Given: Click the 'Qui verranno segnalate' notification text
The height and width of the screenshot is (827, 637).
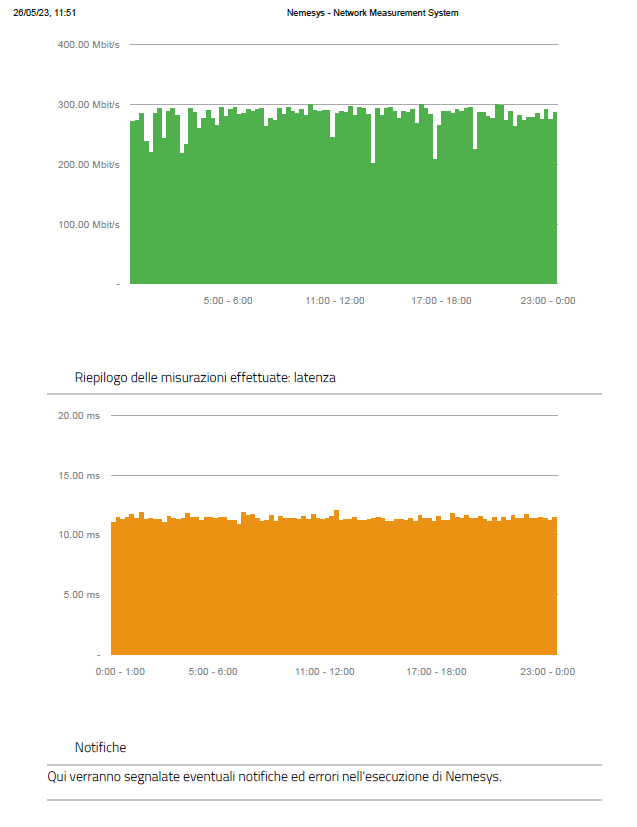Looking at the screenshot, I should [274, 776].
